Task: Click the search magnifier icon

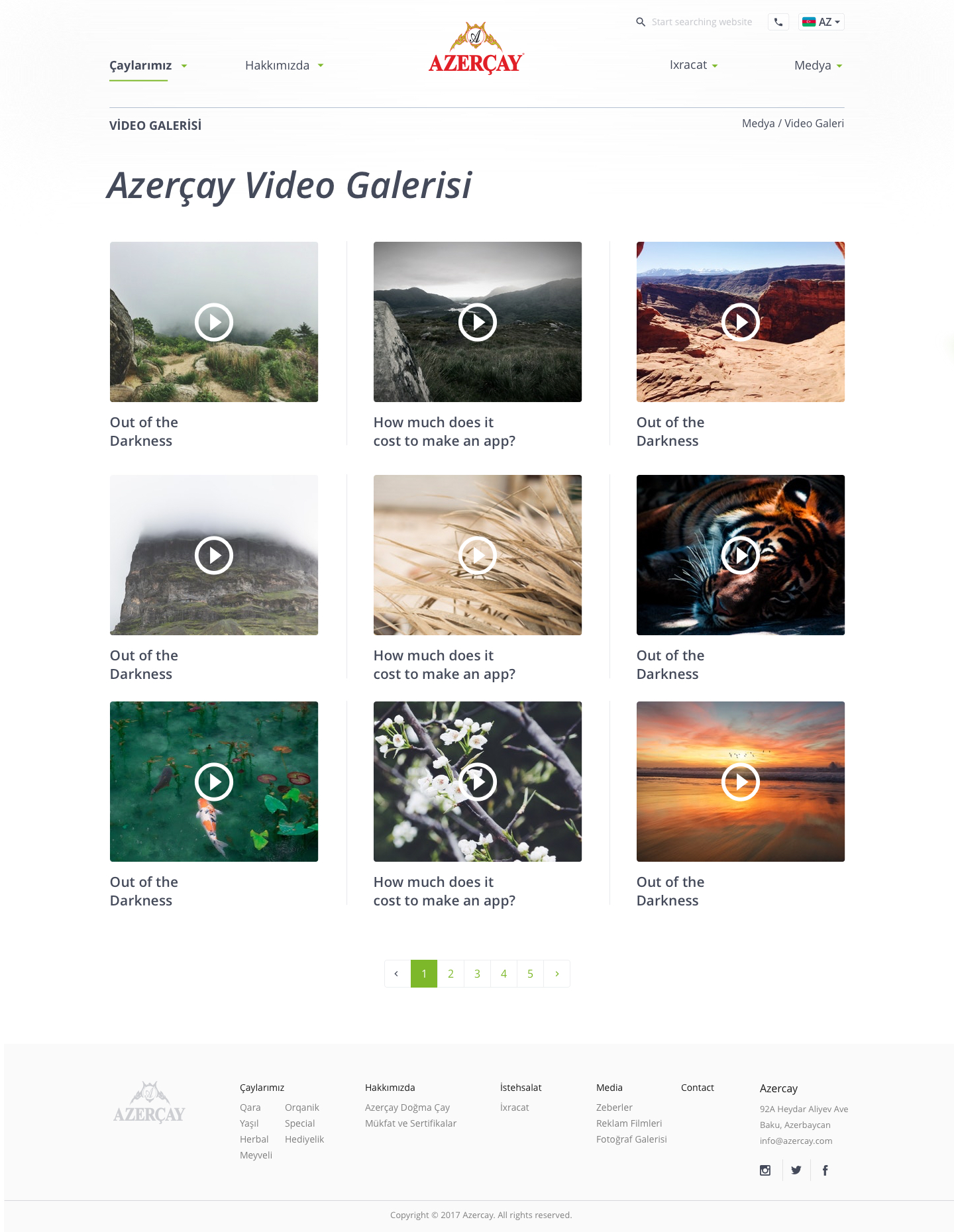Action: coord(641,22)
